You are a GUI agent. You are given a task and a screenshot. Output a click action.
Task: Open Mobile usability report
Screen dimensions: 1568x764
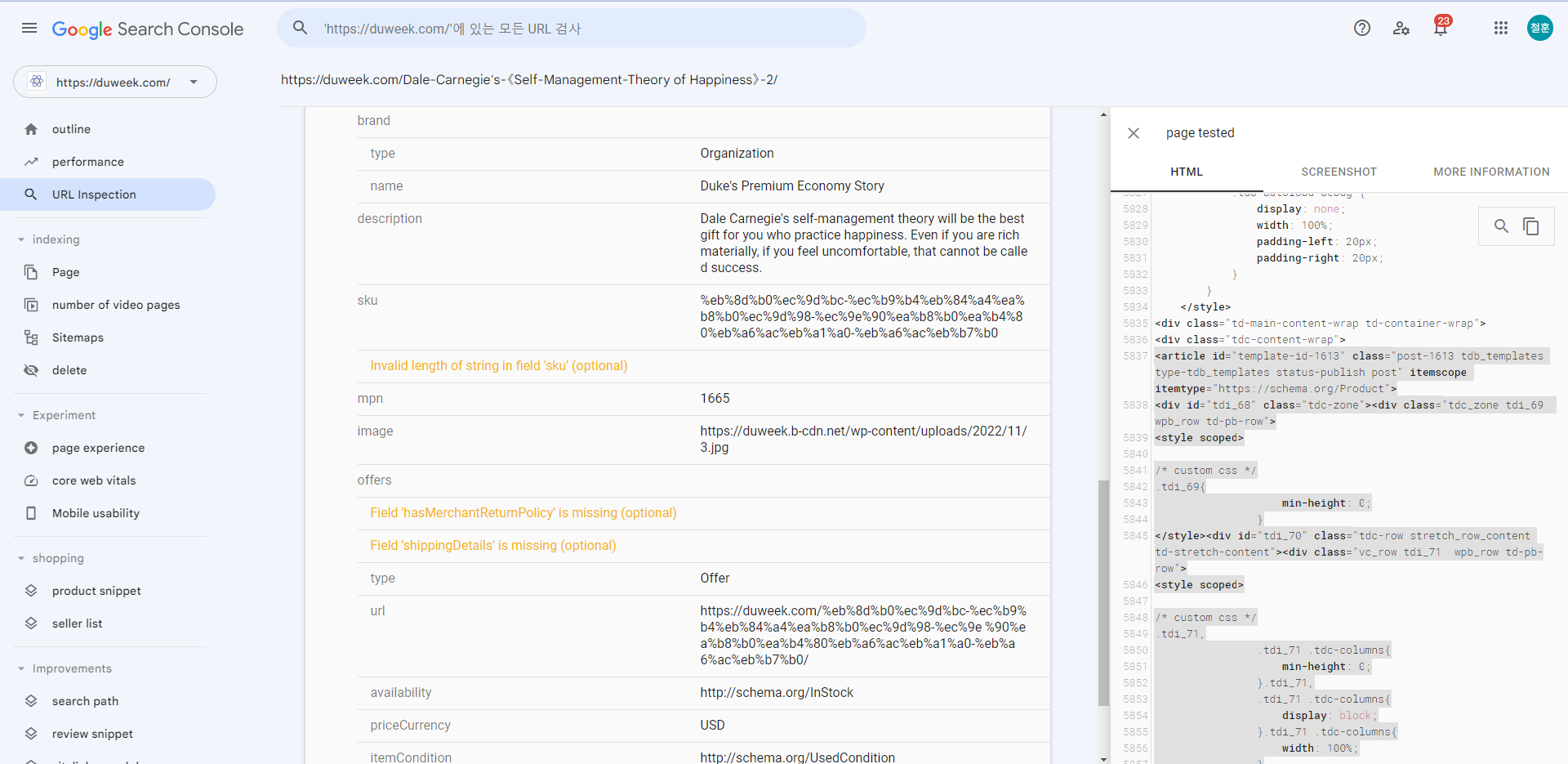[108, 513]
